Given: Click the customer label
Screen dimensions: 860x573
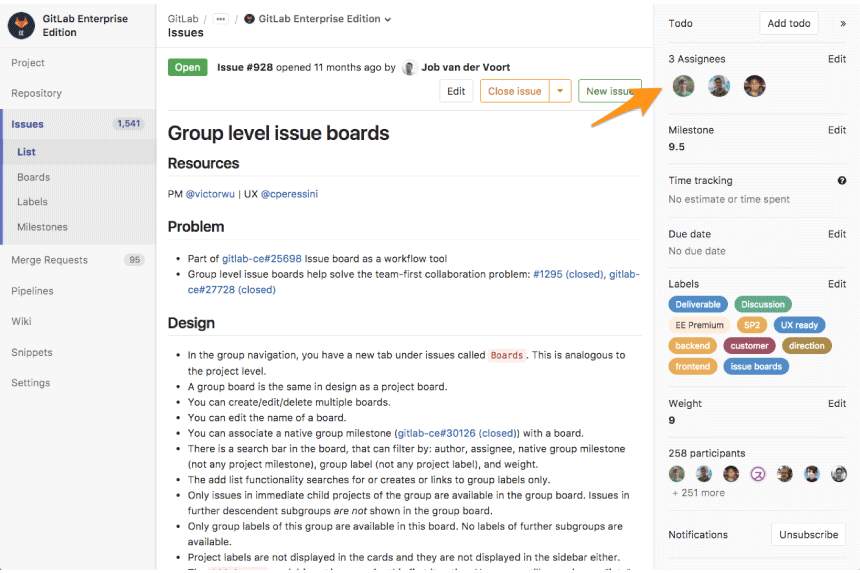Looking at the screenshot, I should (x=749, y=346).
